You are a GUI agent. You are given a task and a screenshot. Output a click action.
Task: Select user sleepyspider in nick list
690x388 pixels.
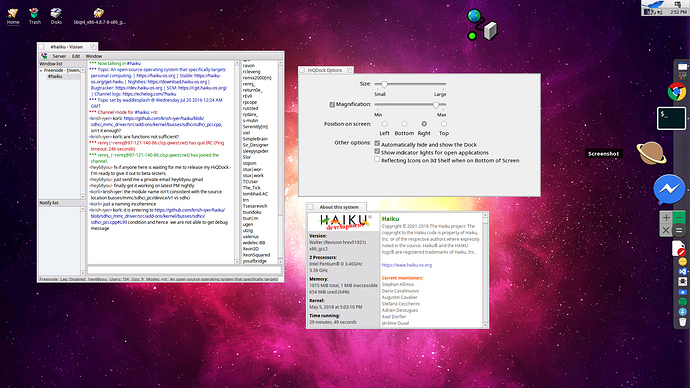click(255, 151)
